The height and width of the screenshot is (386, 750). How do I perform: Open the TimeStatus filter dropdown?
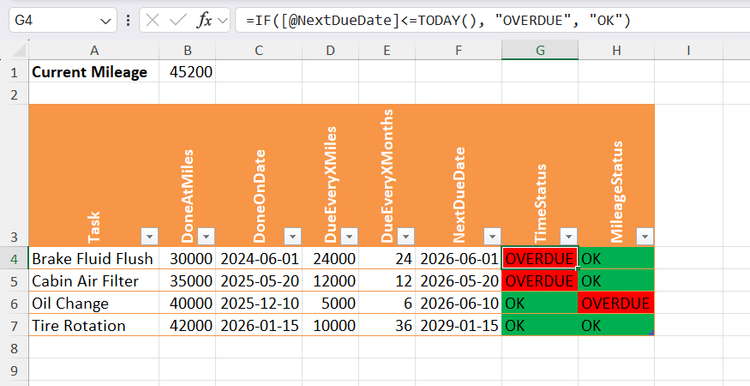(569, 236)
